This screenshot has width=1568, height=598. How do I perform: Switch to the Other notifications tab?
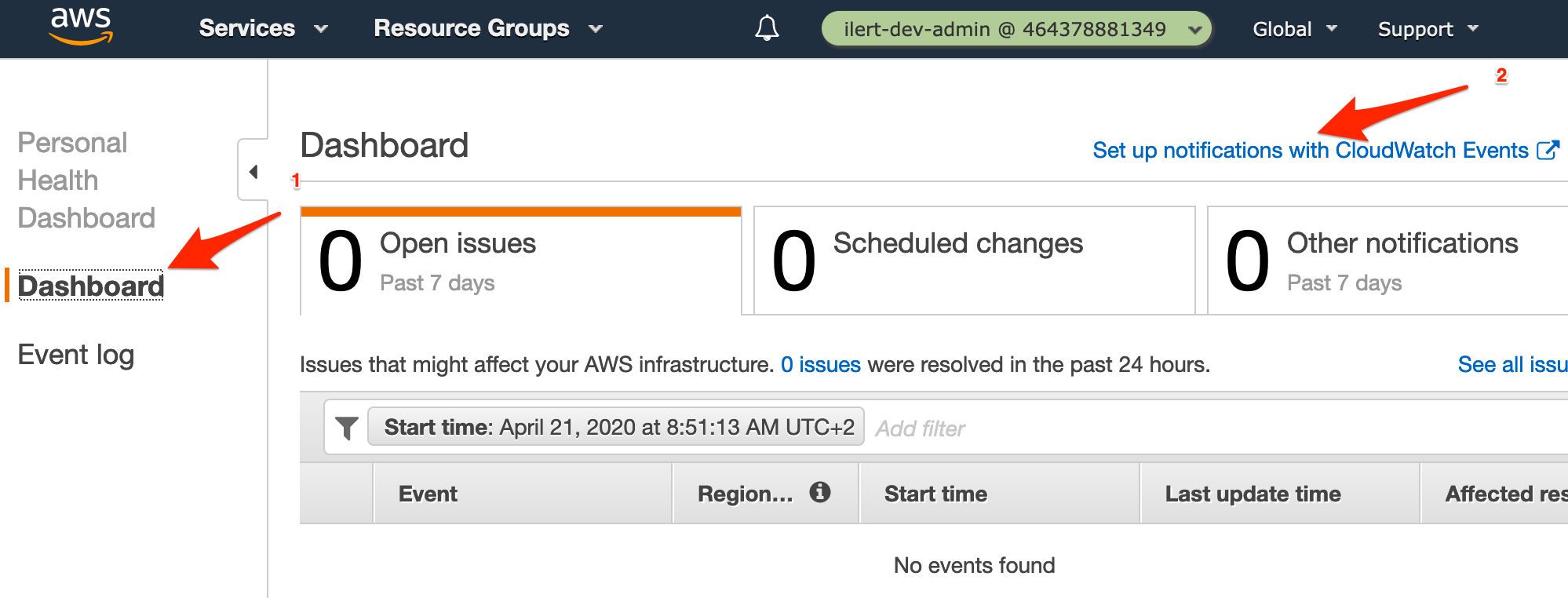(x=1387, y=261)
